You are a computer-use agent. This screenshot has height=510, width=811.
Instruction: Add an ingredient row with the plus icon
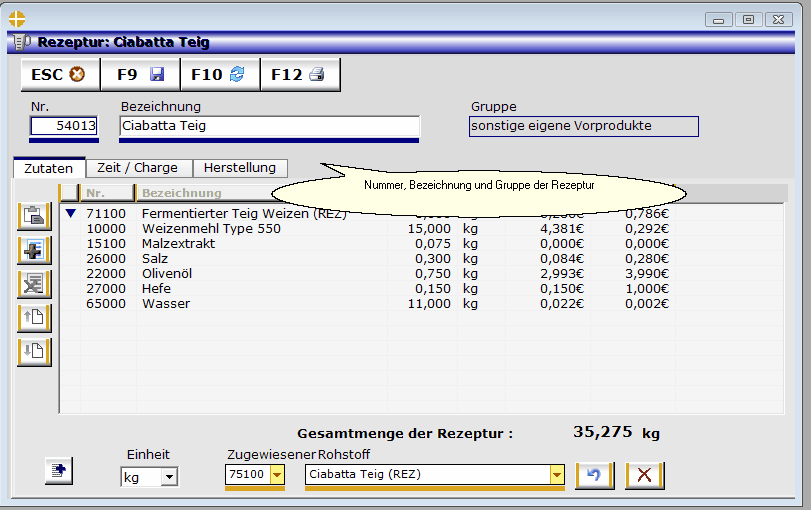pos(34,250)
